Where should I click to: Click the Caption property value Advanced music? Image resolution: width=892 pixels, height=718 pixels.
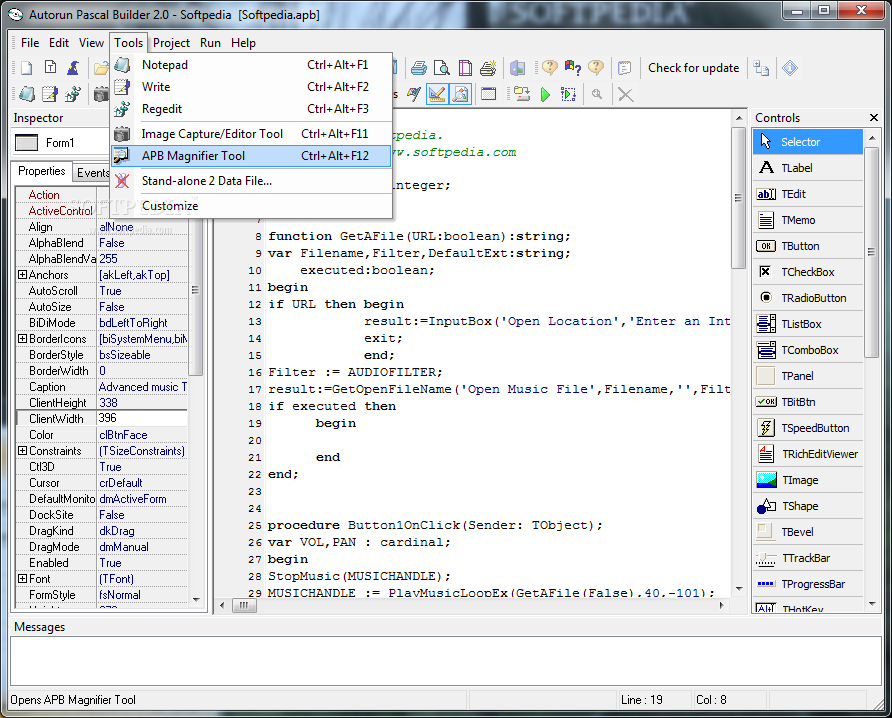[142, 387]
